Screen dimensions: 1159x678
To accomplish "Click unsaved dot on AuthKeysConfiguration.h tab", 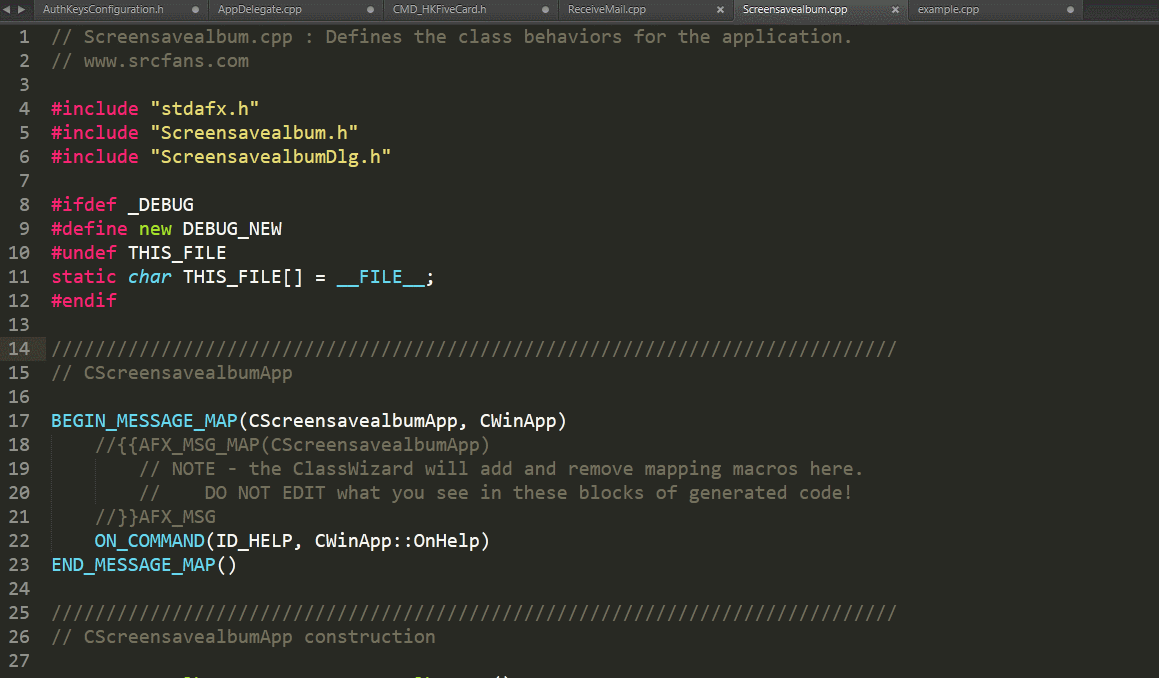I will pyautogui.click(x=195, y=10).
